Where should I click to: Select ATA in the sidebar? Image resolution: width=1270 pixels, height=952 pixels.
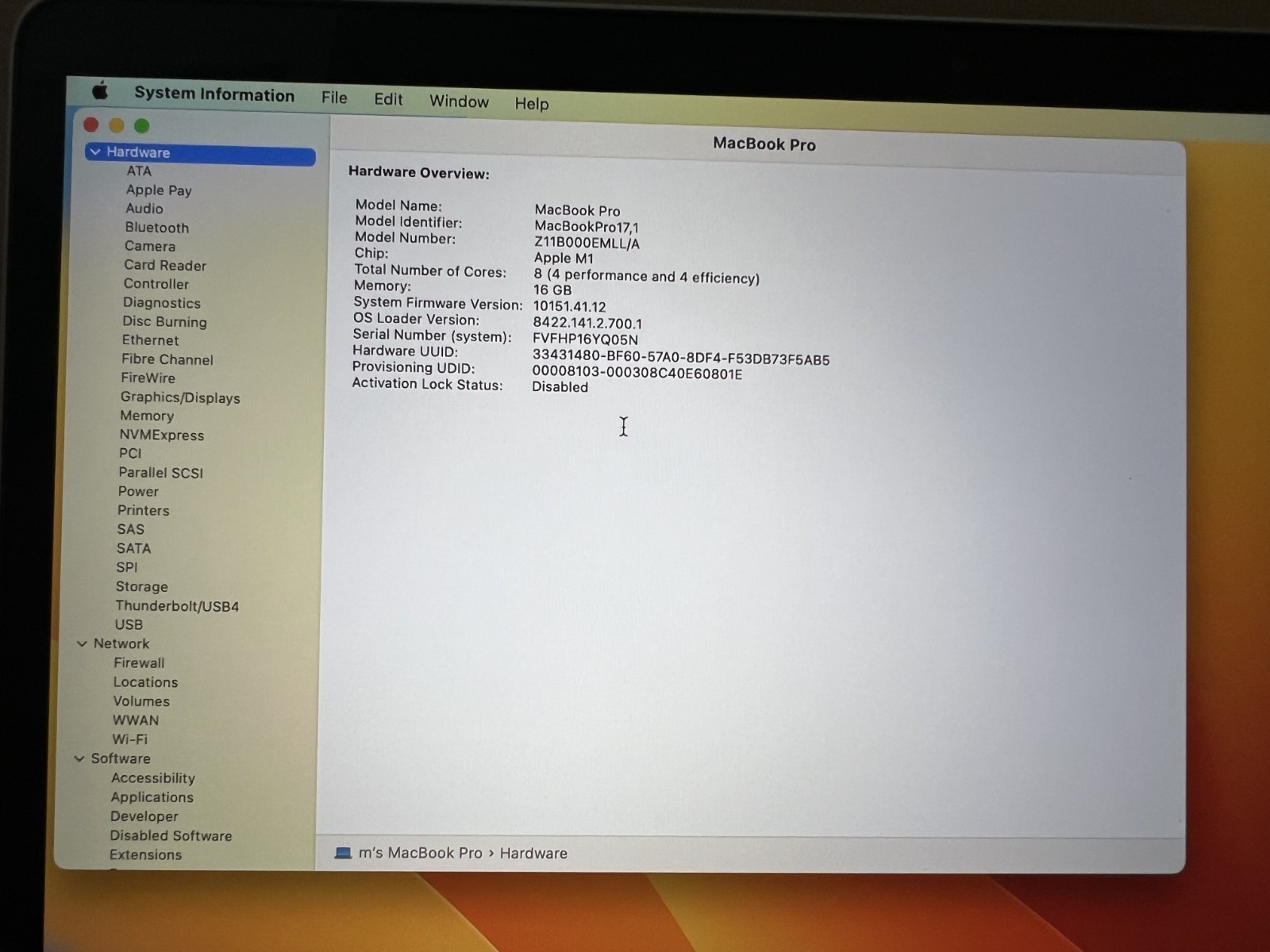point(139,171)
